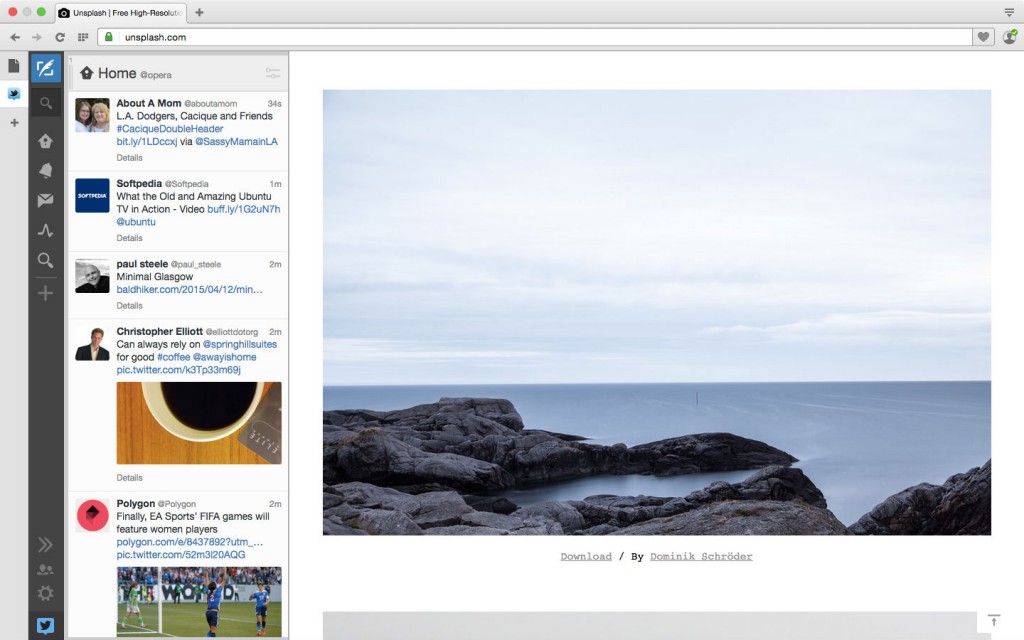Expand the panel with the double-chevron
Viewport: 1024px width, 640px height.
tap(46, 544)
